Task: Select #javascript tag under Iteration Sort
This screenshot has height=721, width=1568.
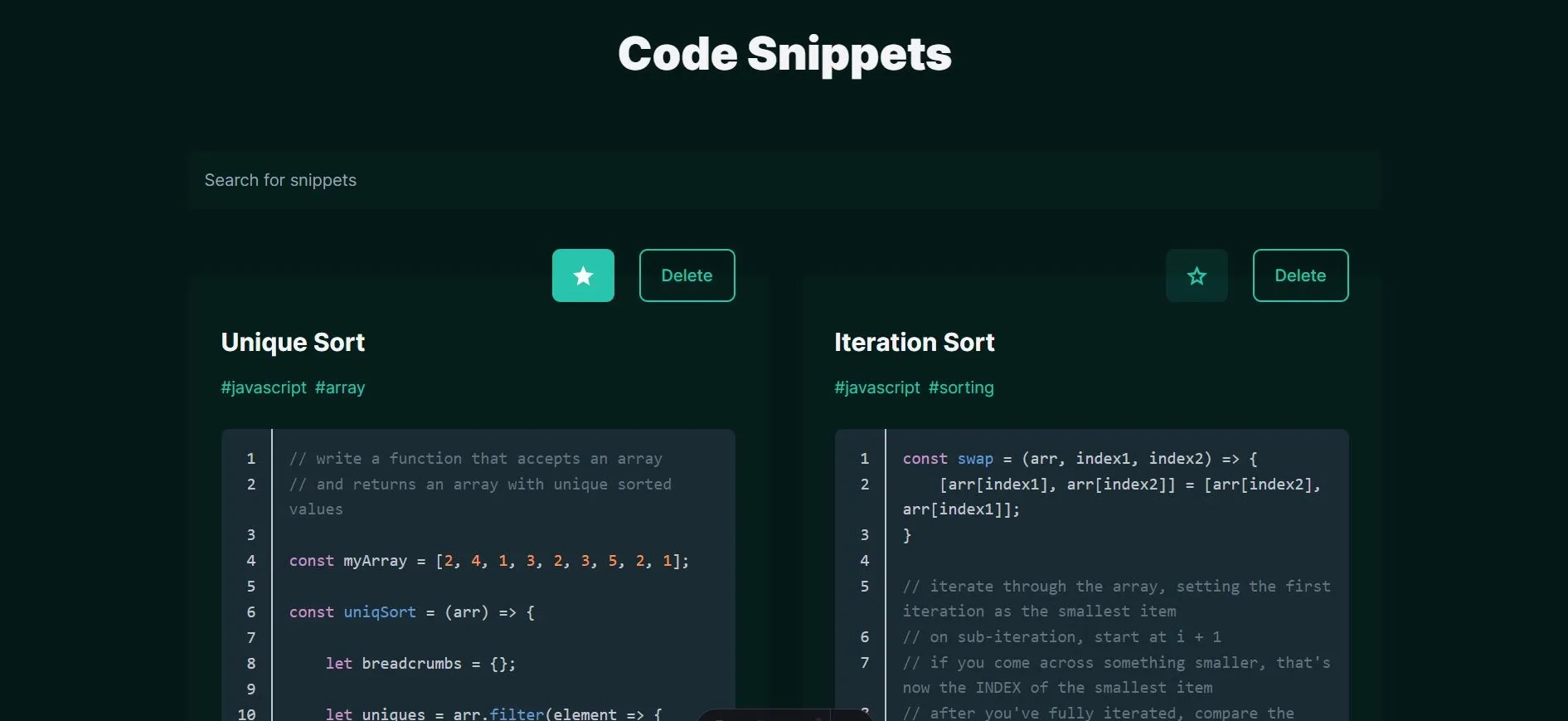Action: tap(876, 387)
